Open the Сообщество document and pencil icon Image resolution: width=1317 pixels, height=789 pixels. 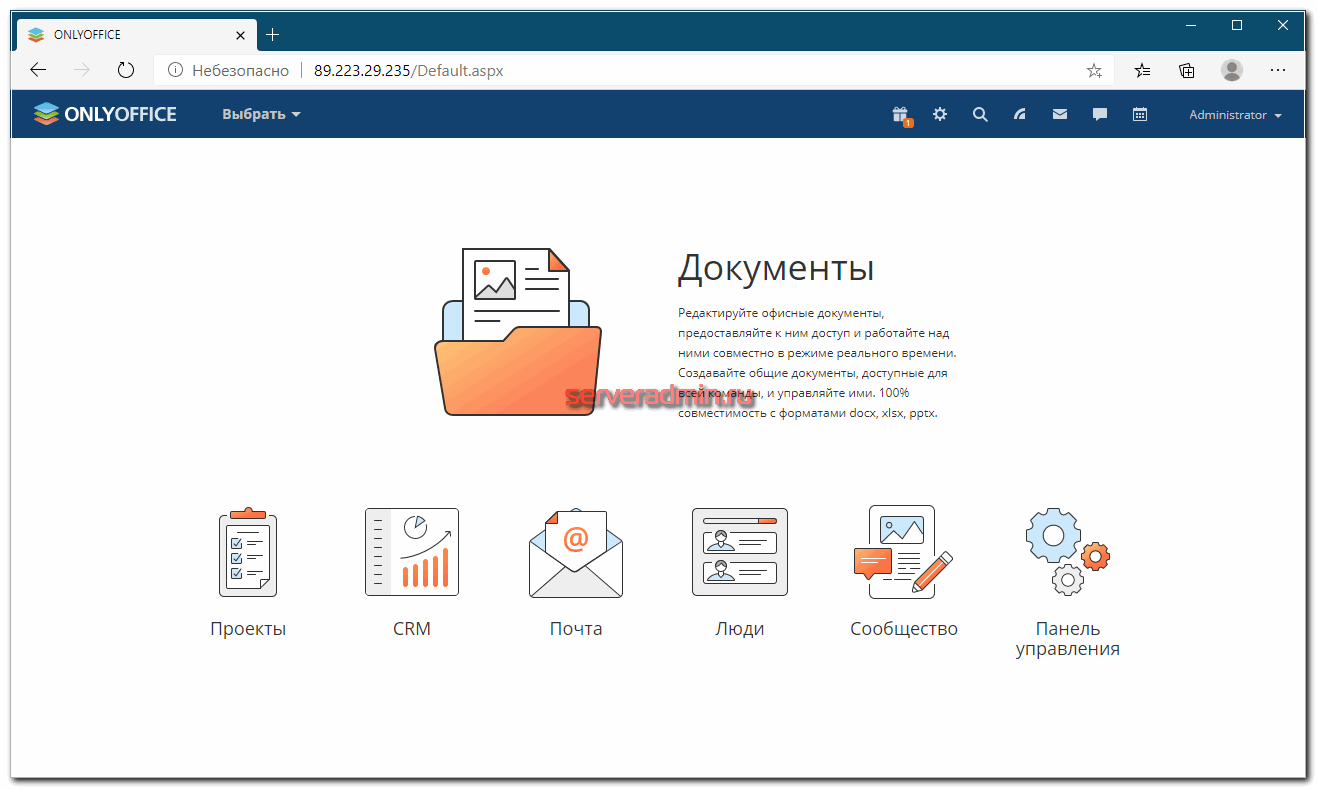[x=903, y=552]
